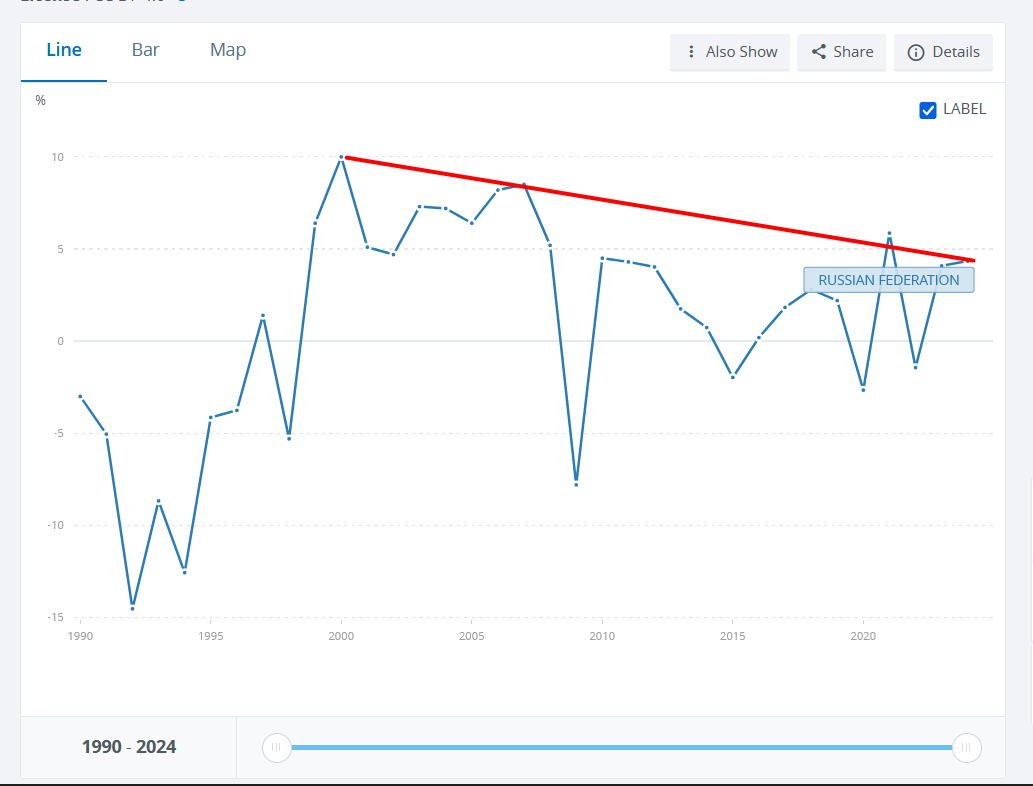Click the right handle of year slider
The height and width of the screenshot is (786, 1033).
tap(966, 747)
